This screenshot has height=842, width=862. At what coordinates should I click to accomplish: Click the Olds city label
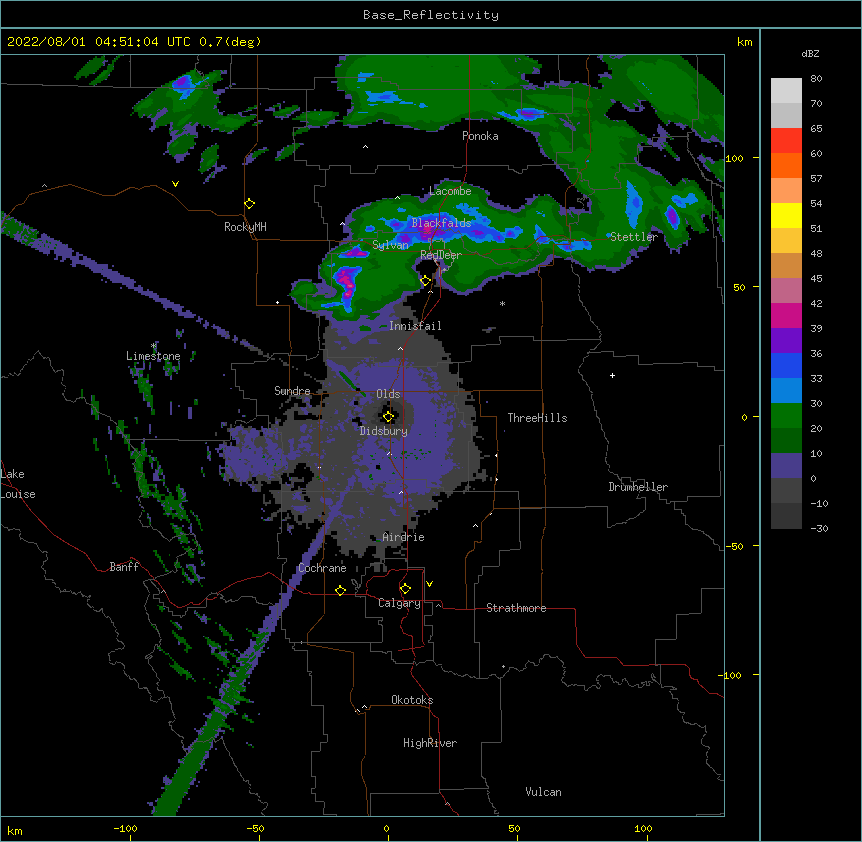[388, 394]
